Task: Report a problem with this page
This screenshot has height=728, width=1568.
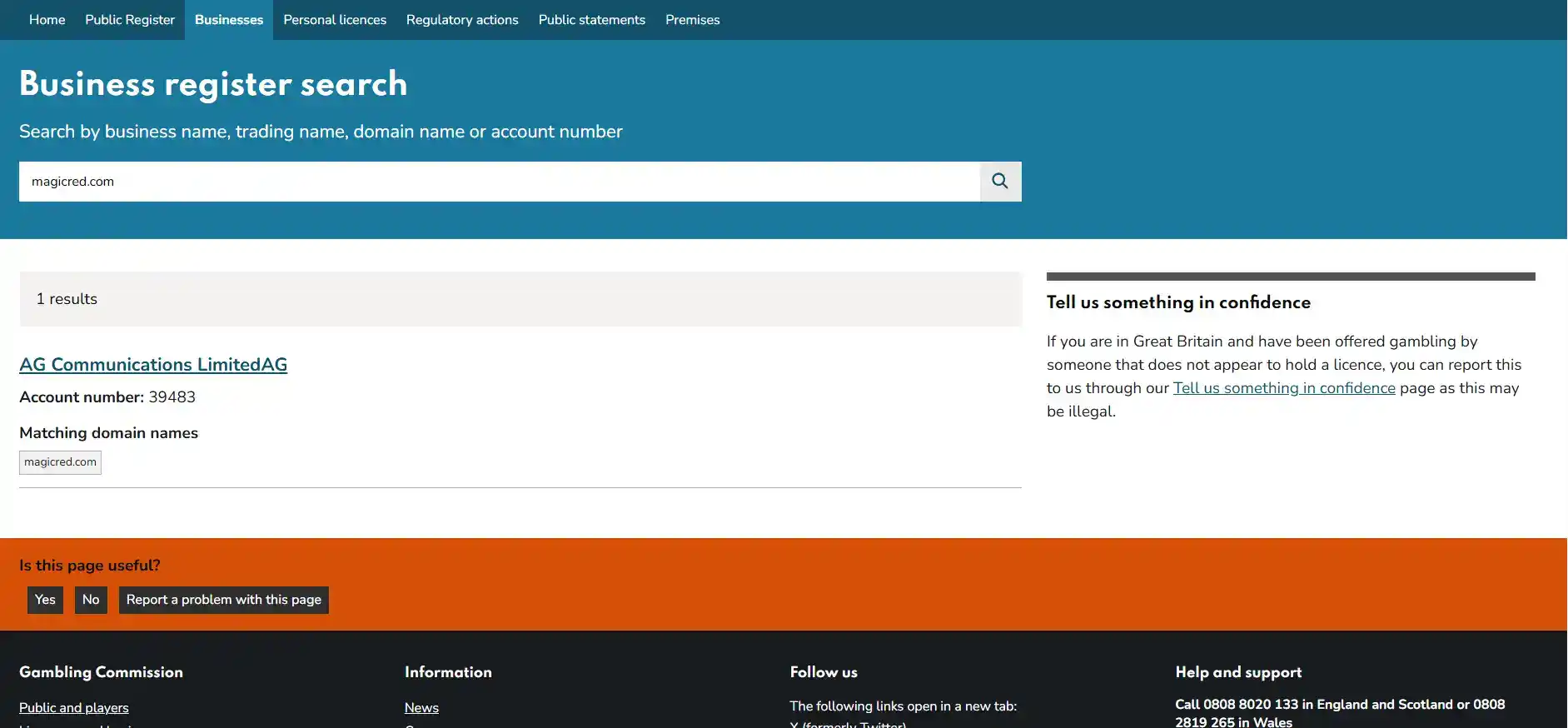Action: point(224,600)
